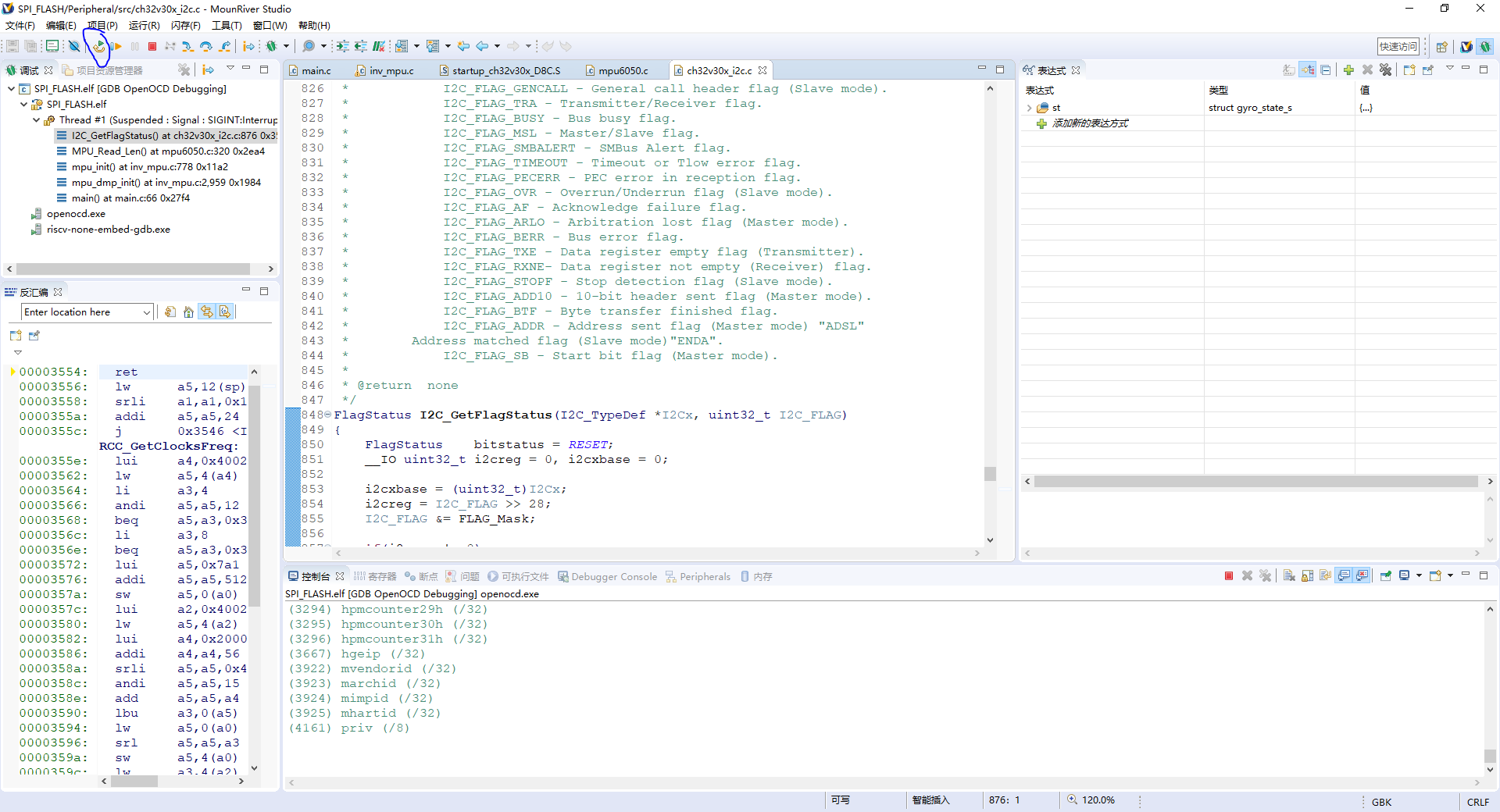Click the console vertical scrollbar thumb
1500x812 pixels.
(x=1490, y=756)
